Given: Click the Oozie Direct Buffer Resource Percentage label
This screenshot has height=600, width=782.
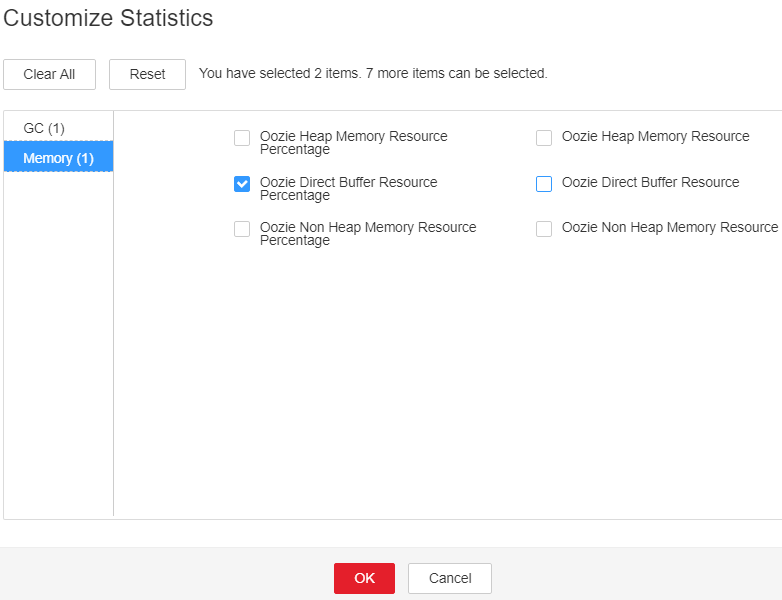Looking at the screenshot, I should (x=349, y=189).
